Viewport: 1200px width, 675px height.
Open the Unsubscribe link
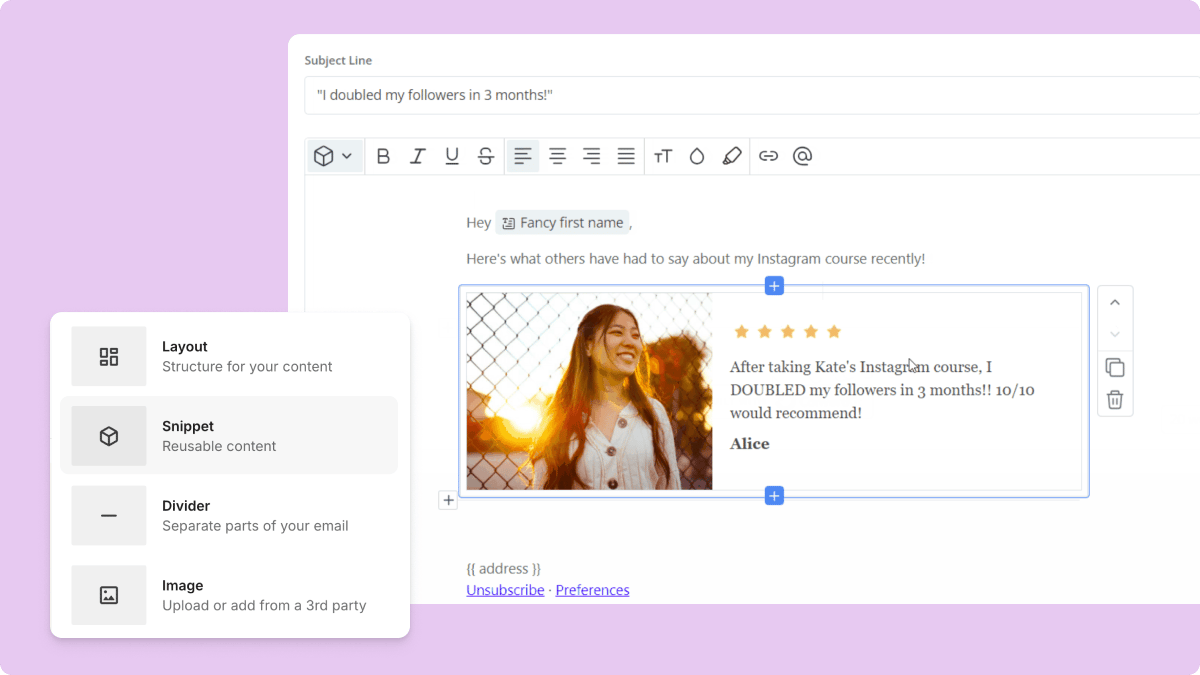[505, 590]
